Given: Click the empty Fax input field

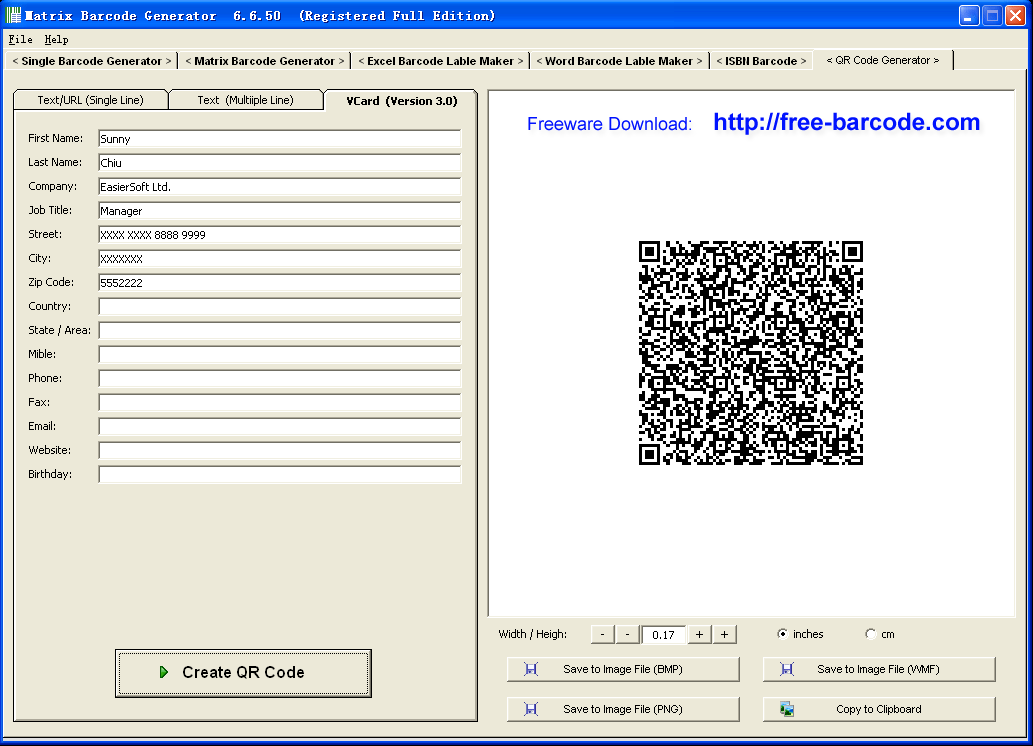Looking at the screenshot, I should tap(279, 403).
